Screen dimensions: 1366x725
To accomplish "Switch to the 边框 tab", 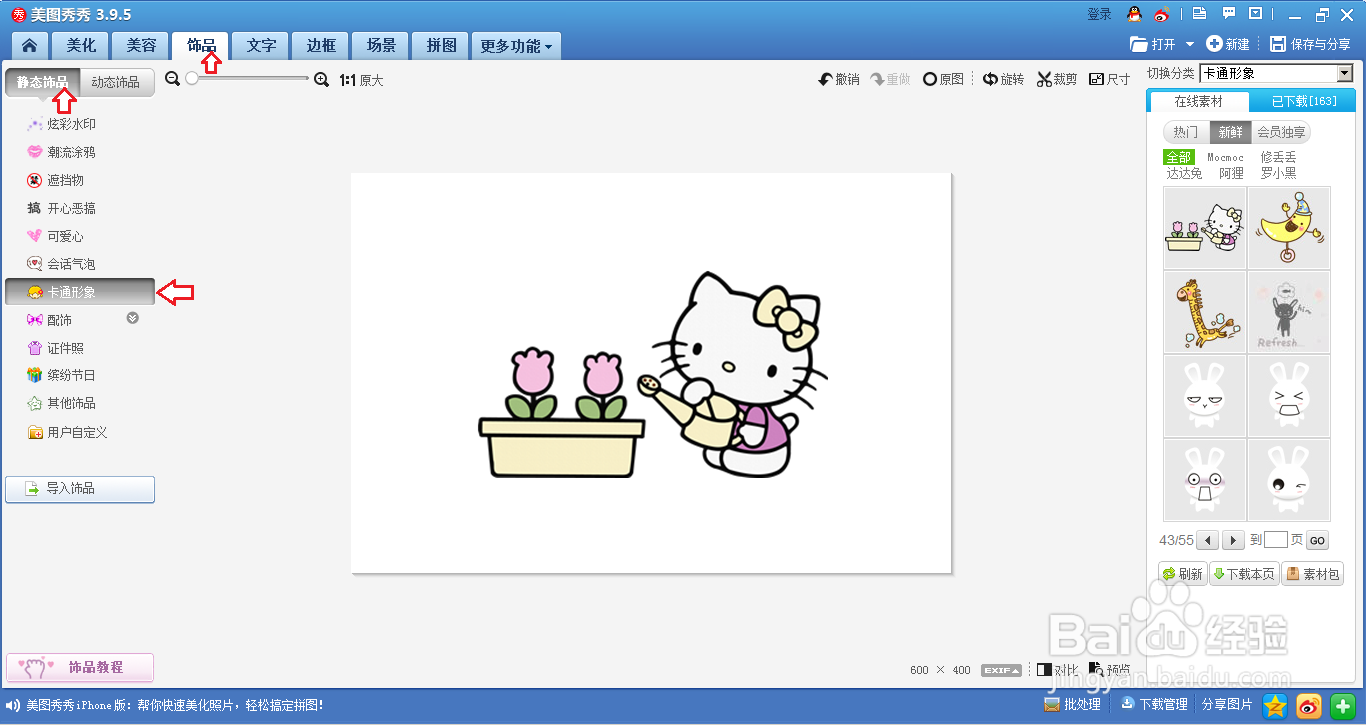I will 321,46.
